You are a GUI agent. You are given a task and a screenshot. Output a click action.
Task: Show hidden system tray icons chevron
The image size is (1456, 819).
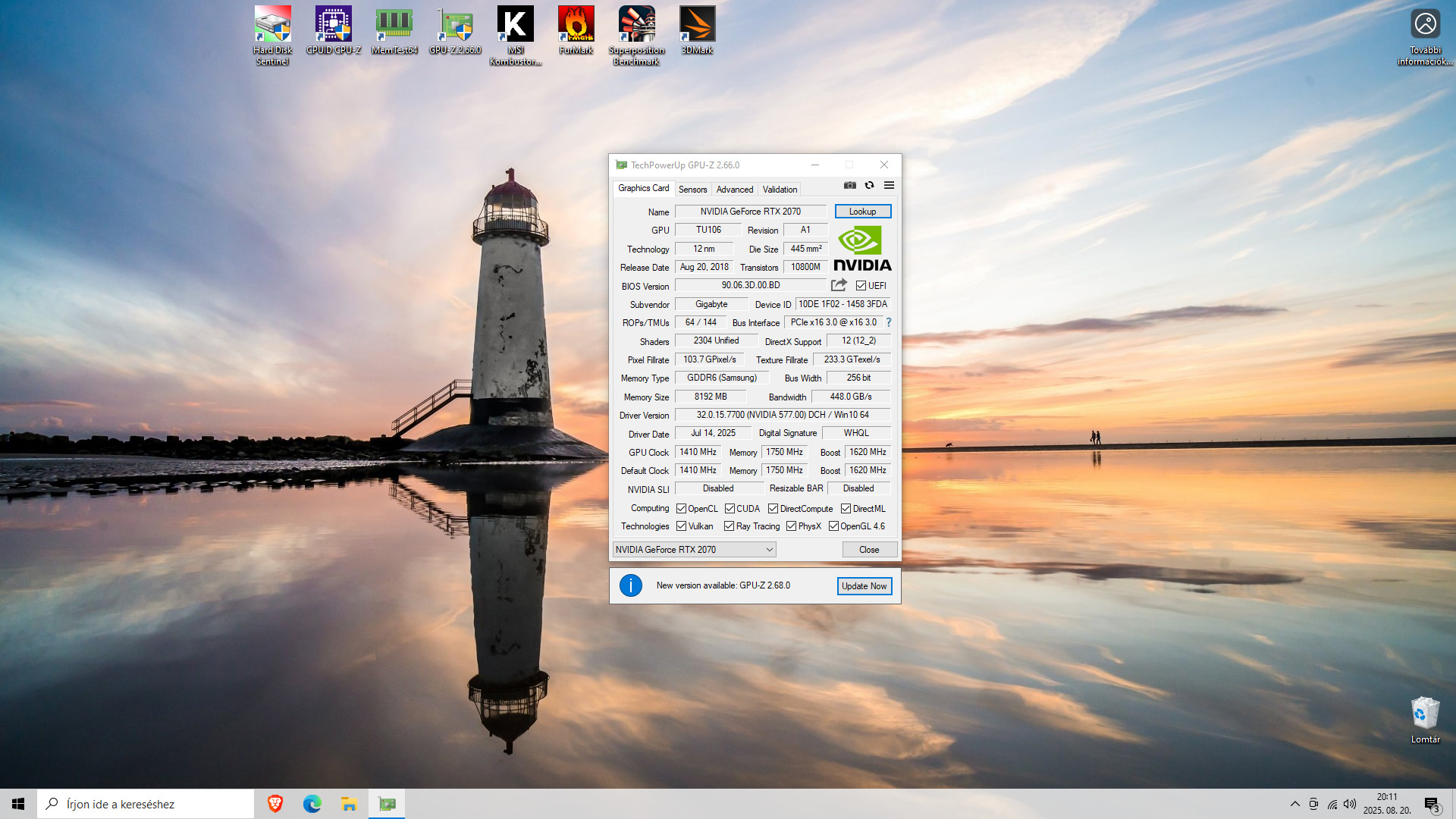(x=1294, y=804)
